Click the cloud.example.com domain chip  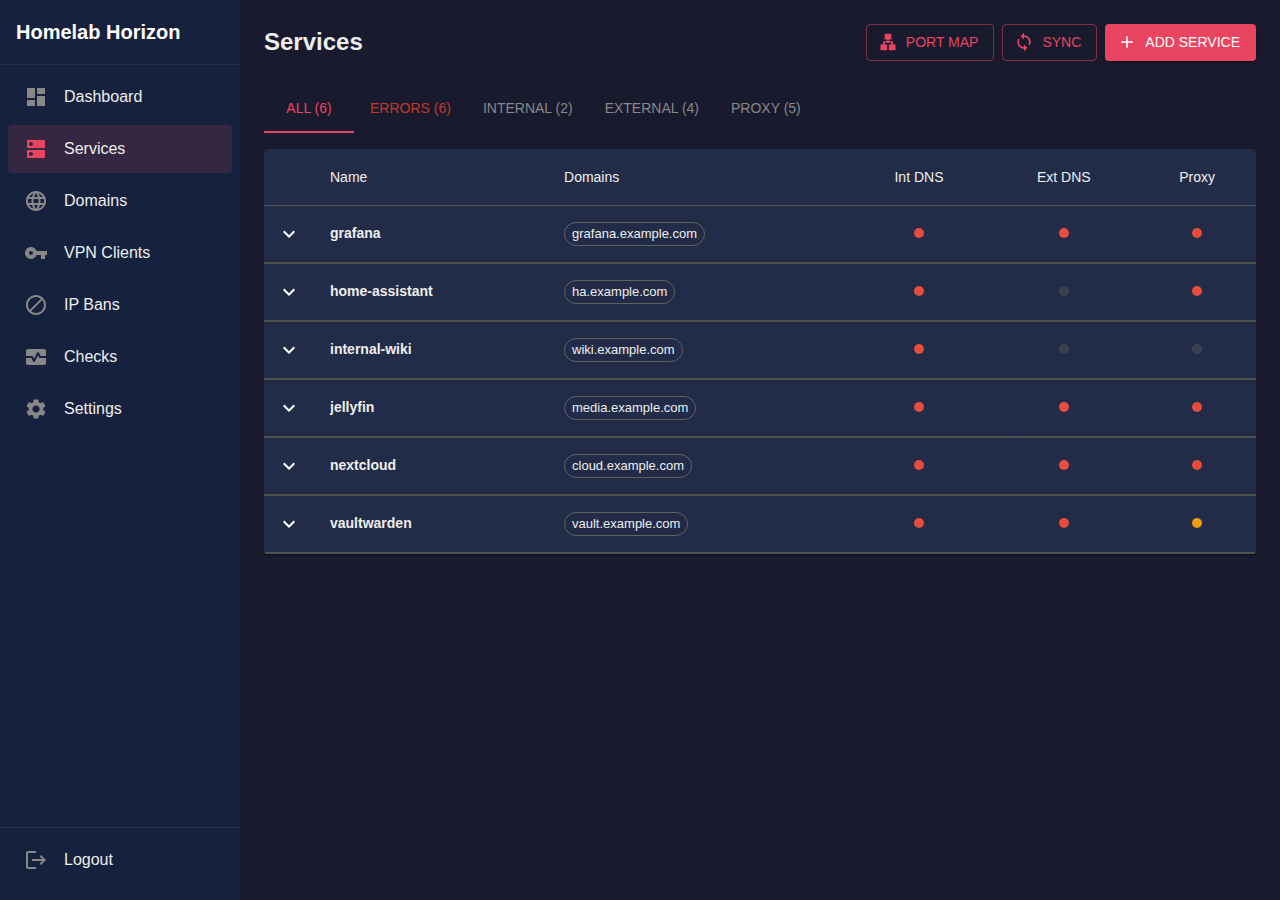pos(628,466)
